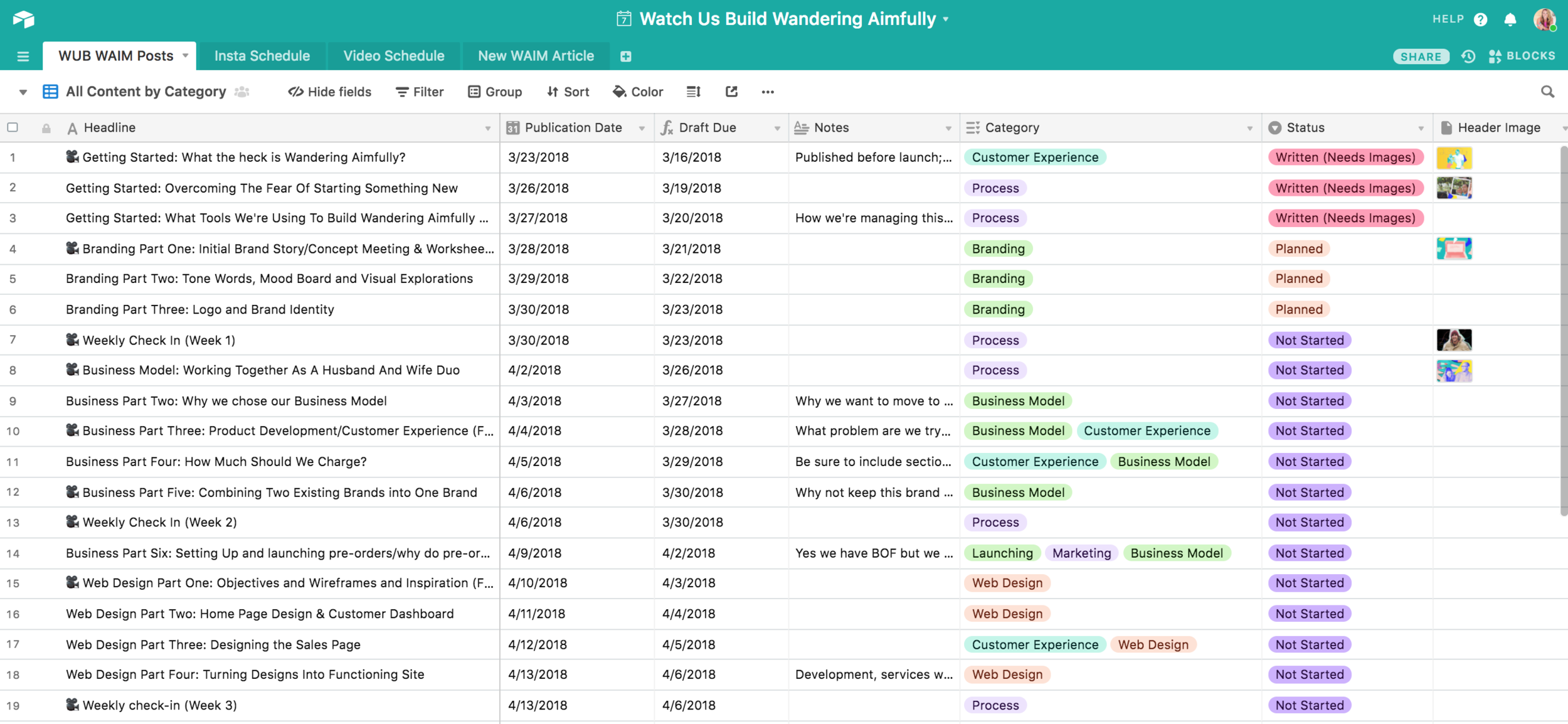Switch to New WAIM Article tab
The width and height of the screenshot is (1568, 724).
pos(536,56)
